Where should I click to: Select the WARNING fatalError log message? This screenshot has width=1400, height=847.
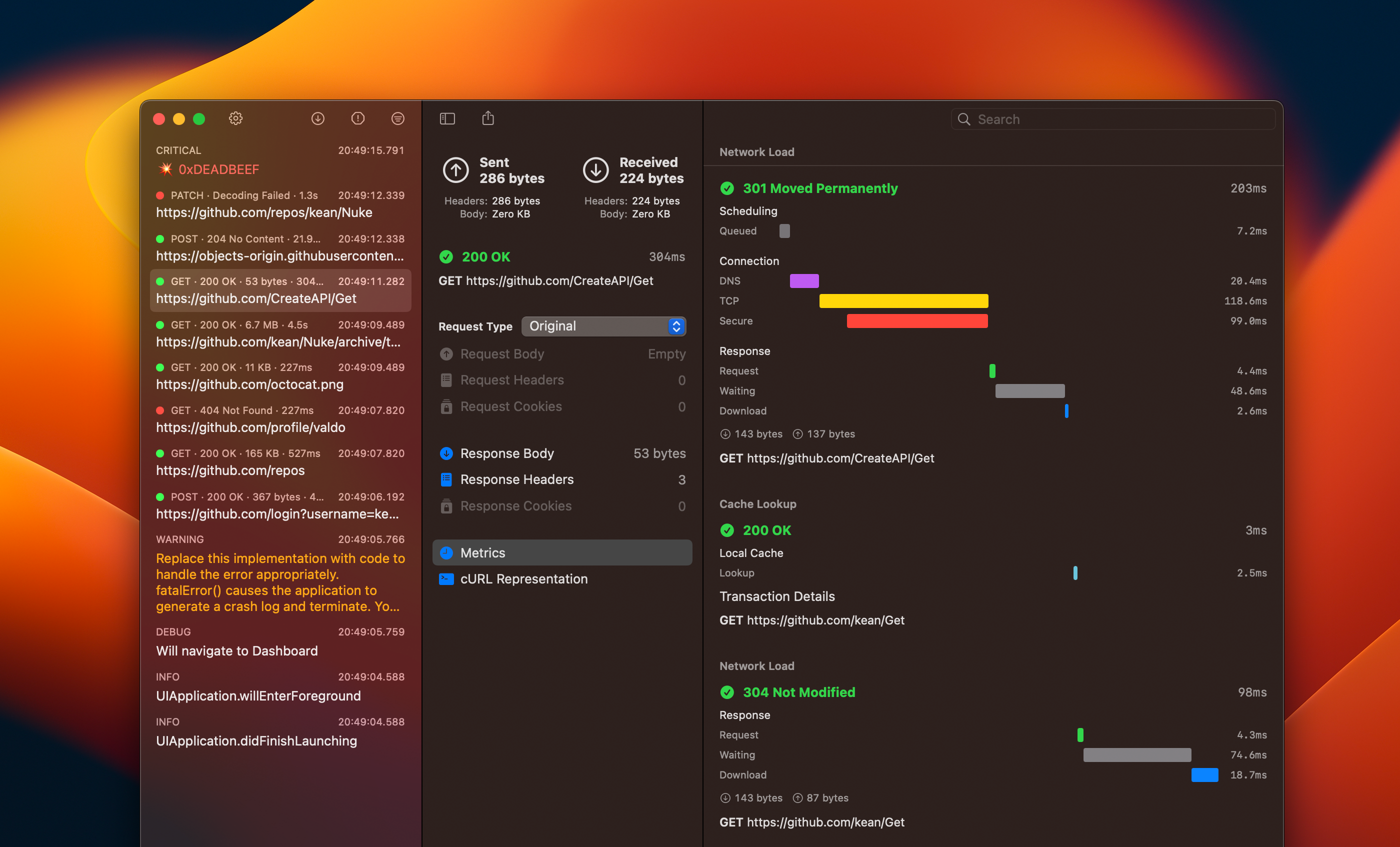click(280, 574)
